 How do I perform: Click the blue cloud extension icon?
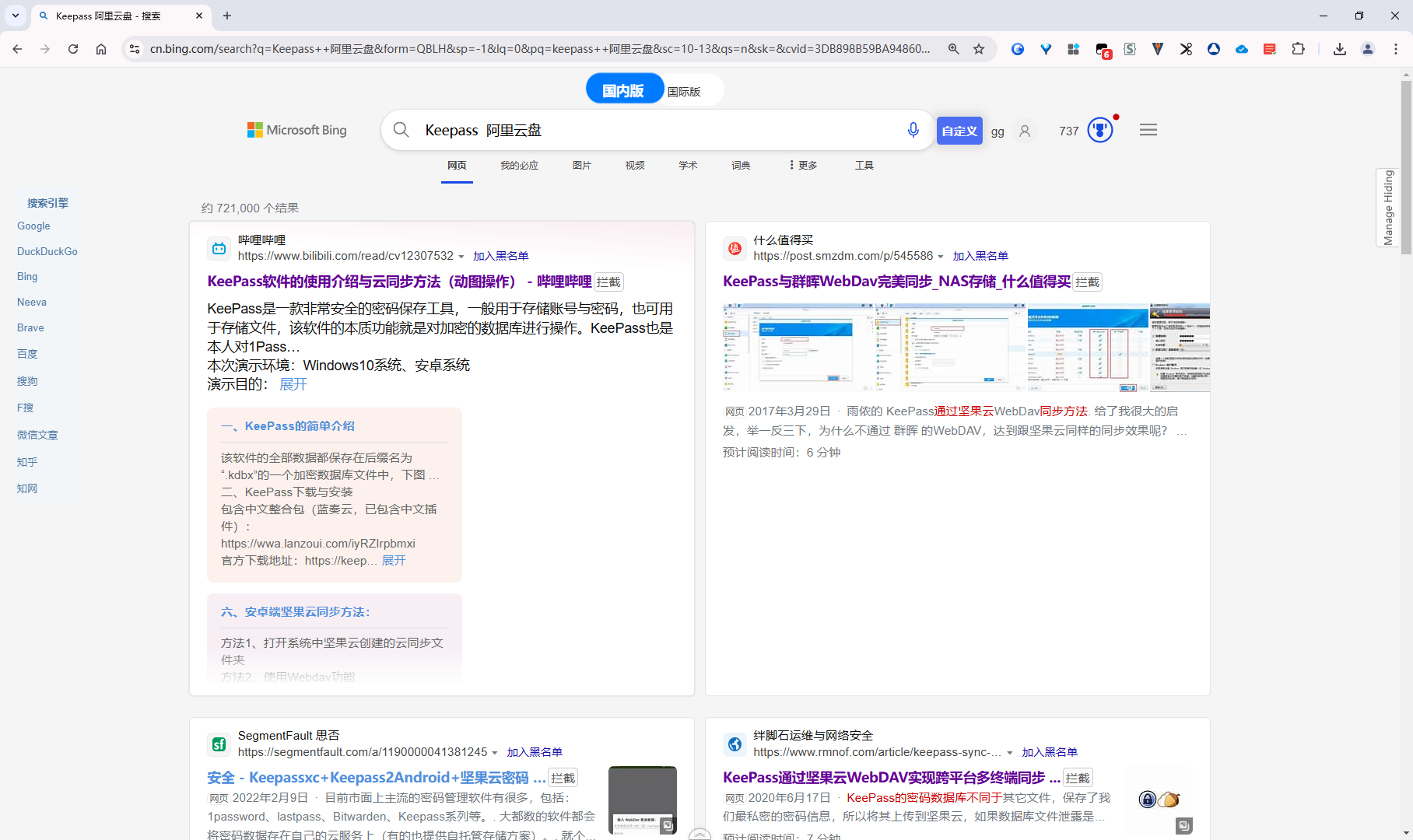(1242, 49)
